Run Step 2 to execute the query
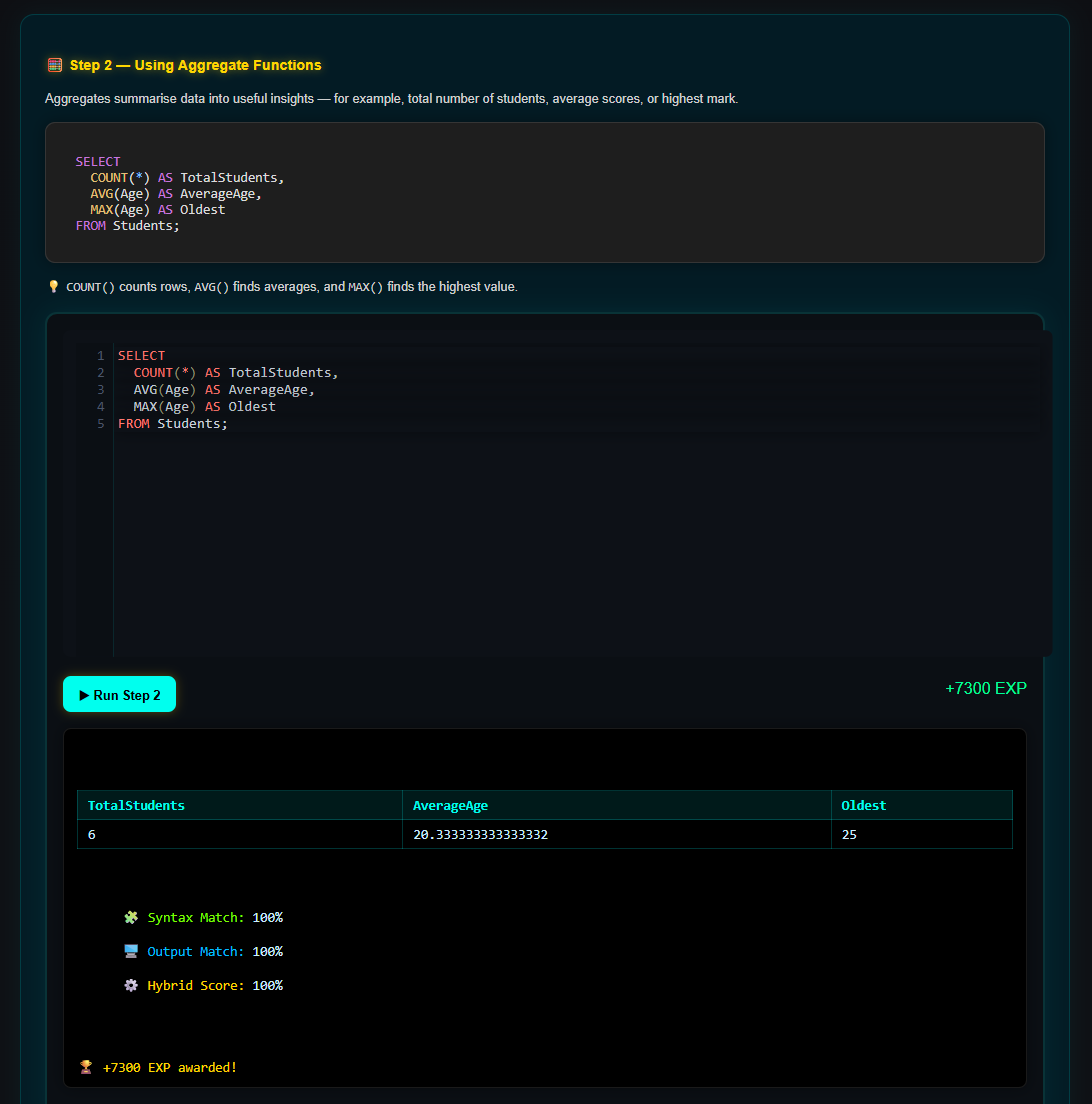This screenshot has width=1092, height=1104. pos(119,693)
